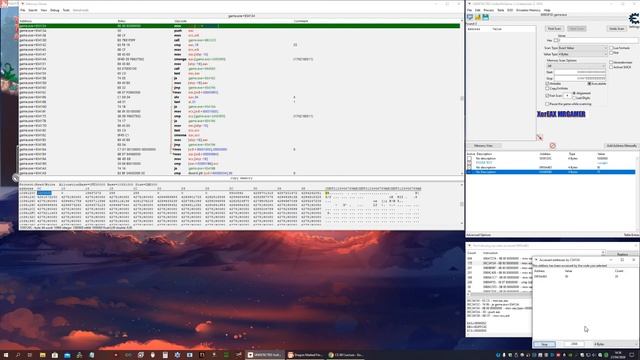Open Tools menu in Memory Viewer
640x360 pixels.
(66, 10)
